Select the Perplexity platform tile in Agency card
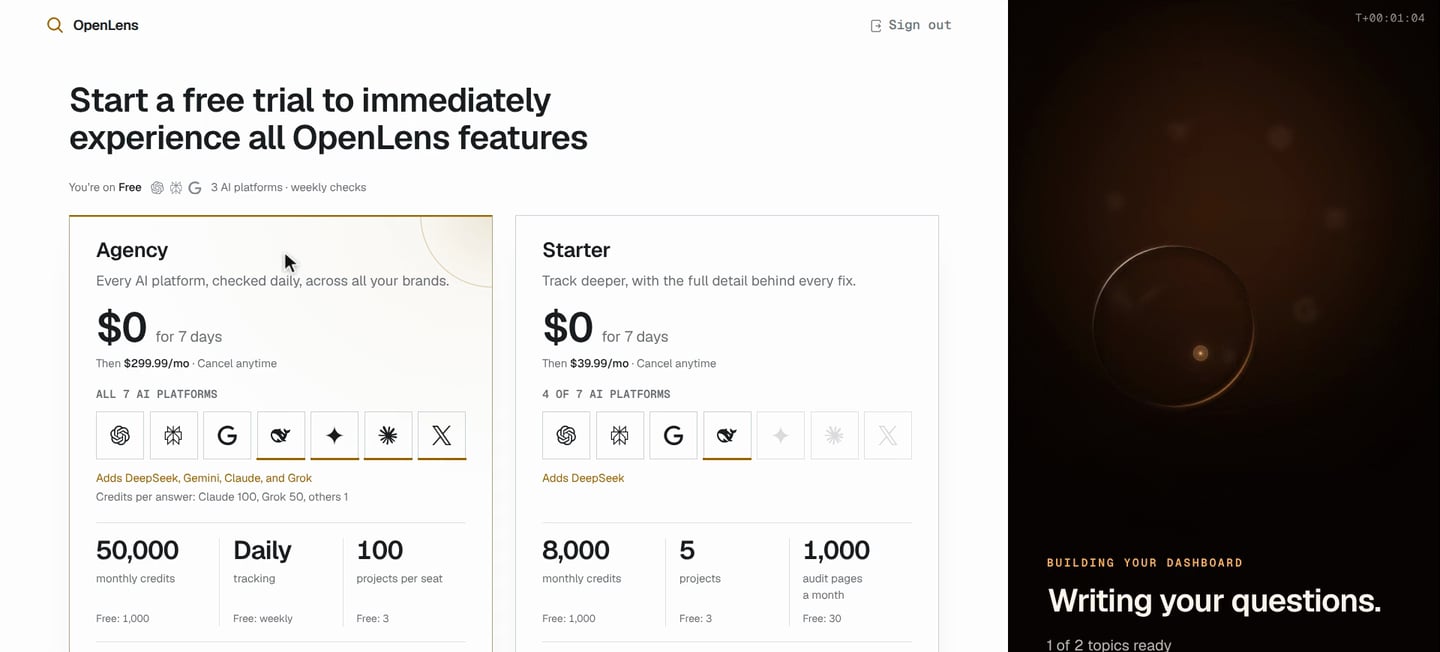 [173, 435]
